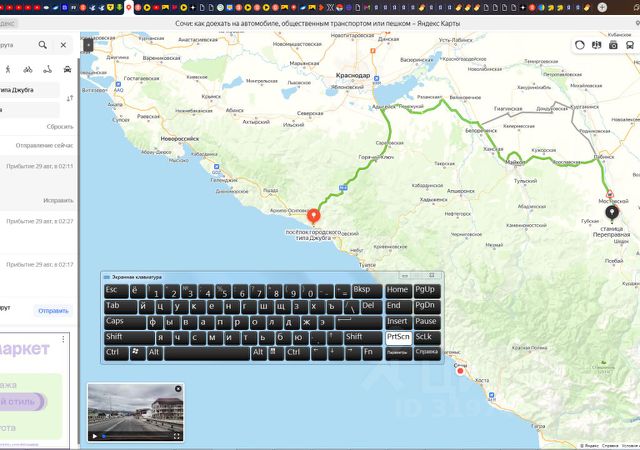Click the Краснодар city label on map
Image resolution: width=640 pixels, height=450 pixels.
(353, 75)
